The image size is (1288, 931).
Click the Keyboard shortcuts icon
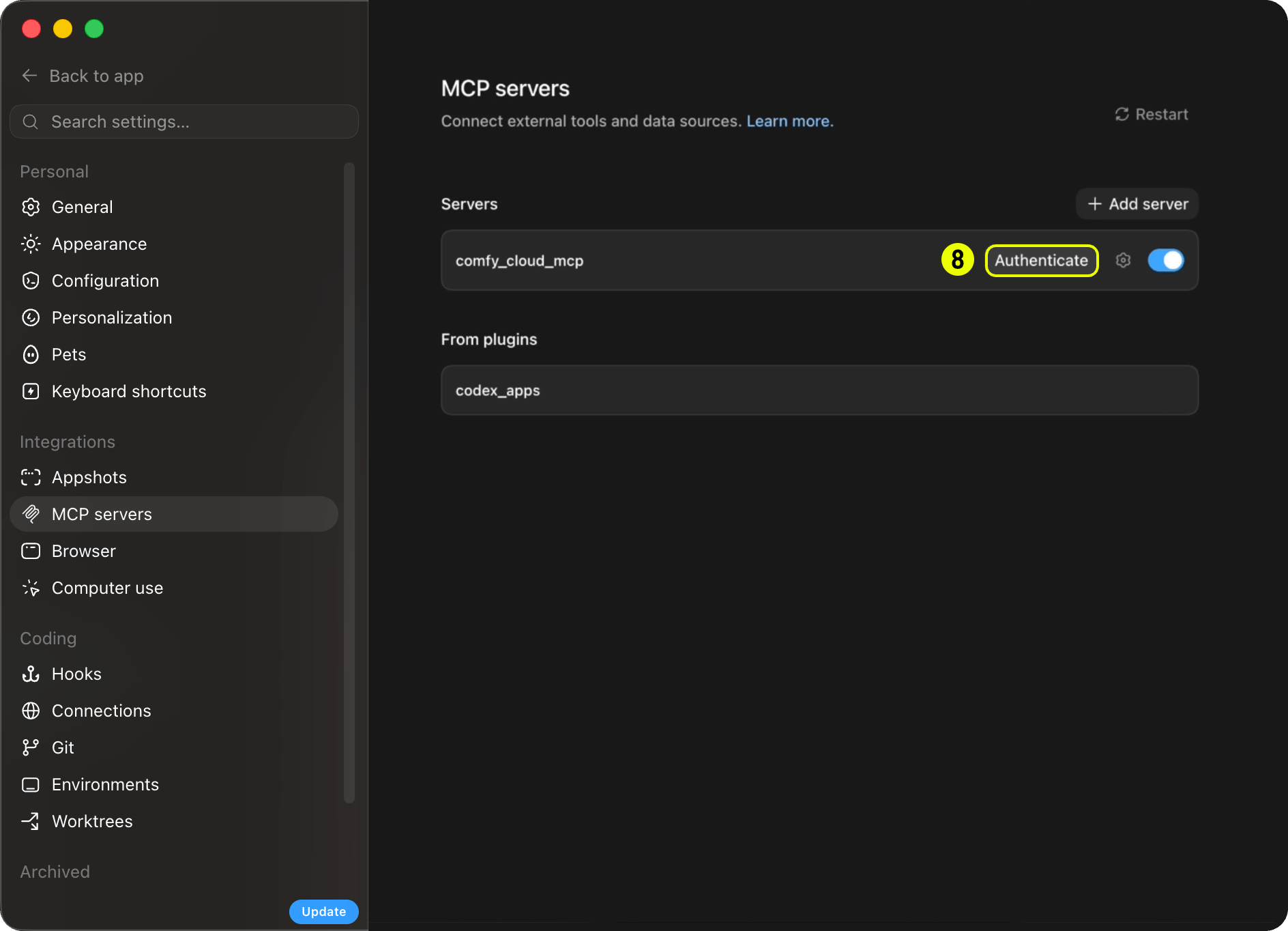tap(31, 391)
